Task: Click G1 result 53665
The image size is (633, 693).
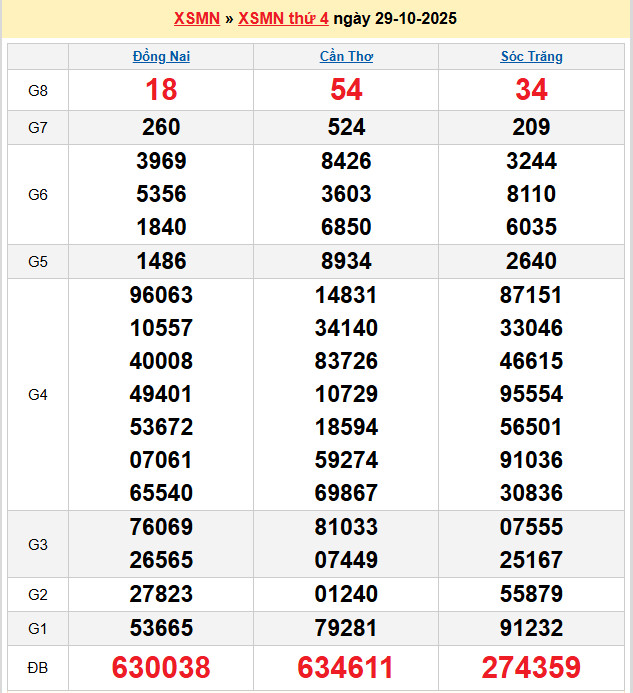Action: [x=161, y=628]
